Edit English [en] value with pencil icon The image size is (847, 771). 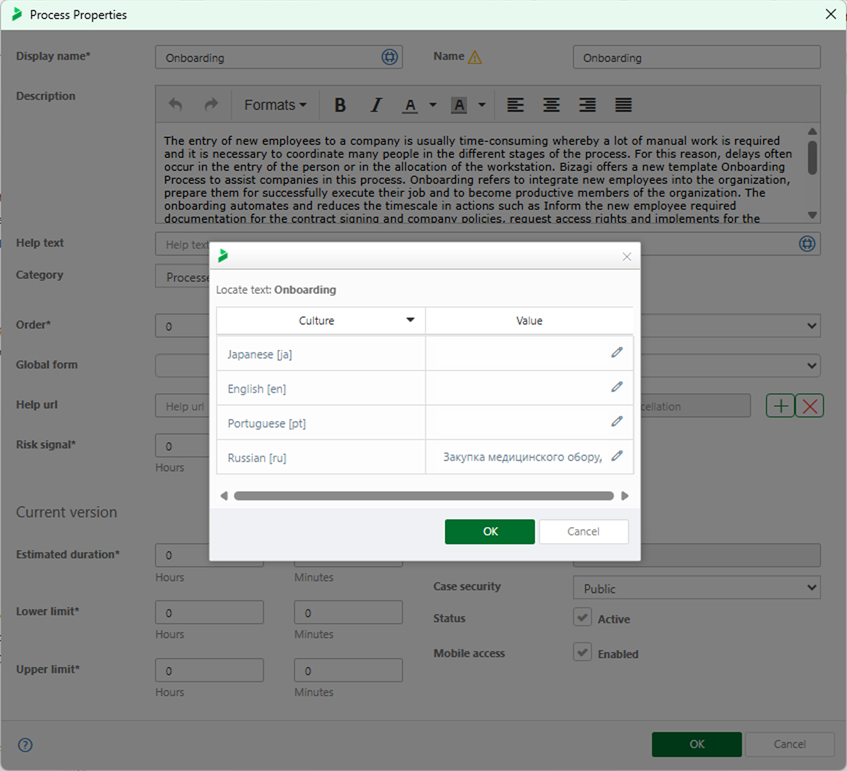(x=617, y=387)
